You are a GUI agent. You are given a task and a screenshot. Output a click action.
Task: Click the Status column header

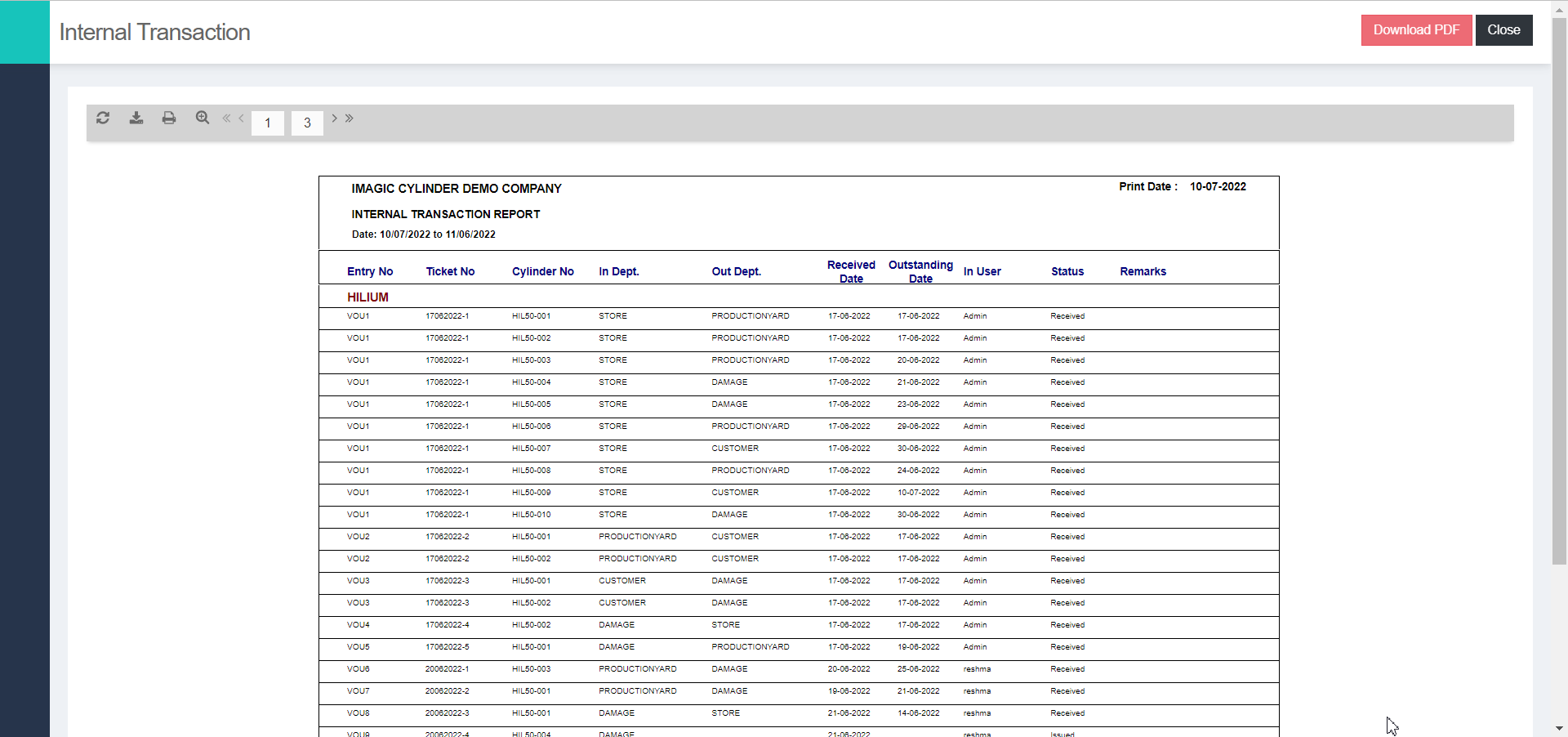tap(1067, 271)
